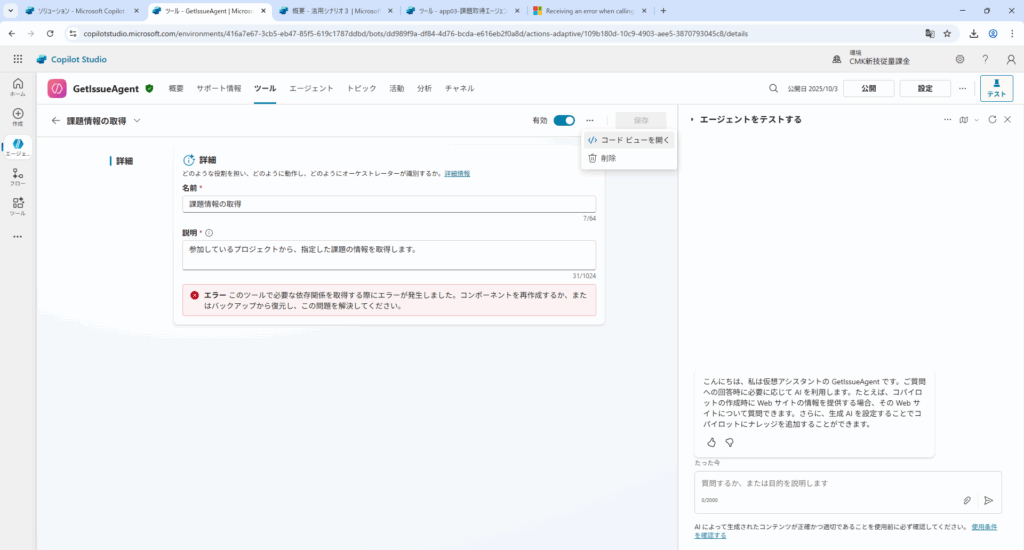The width and height of the screenshot is (1024, 550).
Task: Open the ホーム (Home) sidebar icon
Action: click(18, 85)
